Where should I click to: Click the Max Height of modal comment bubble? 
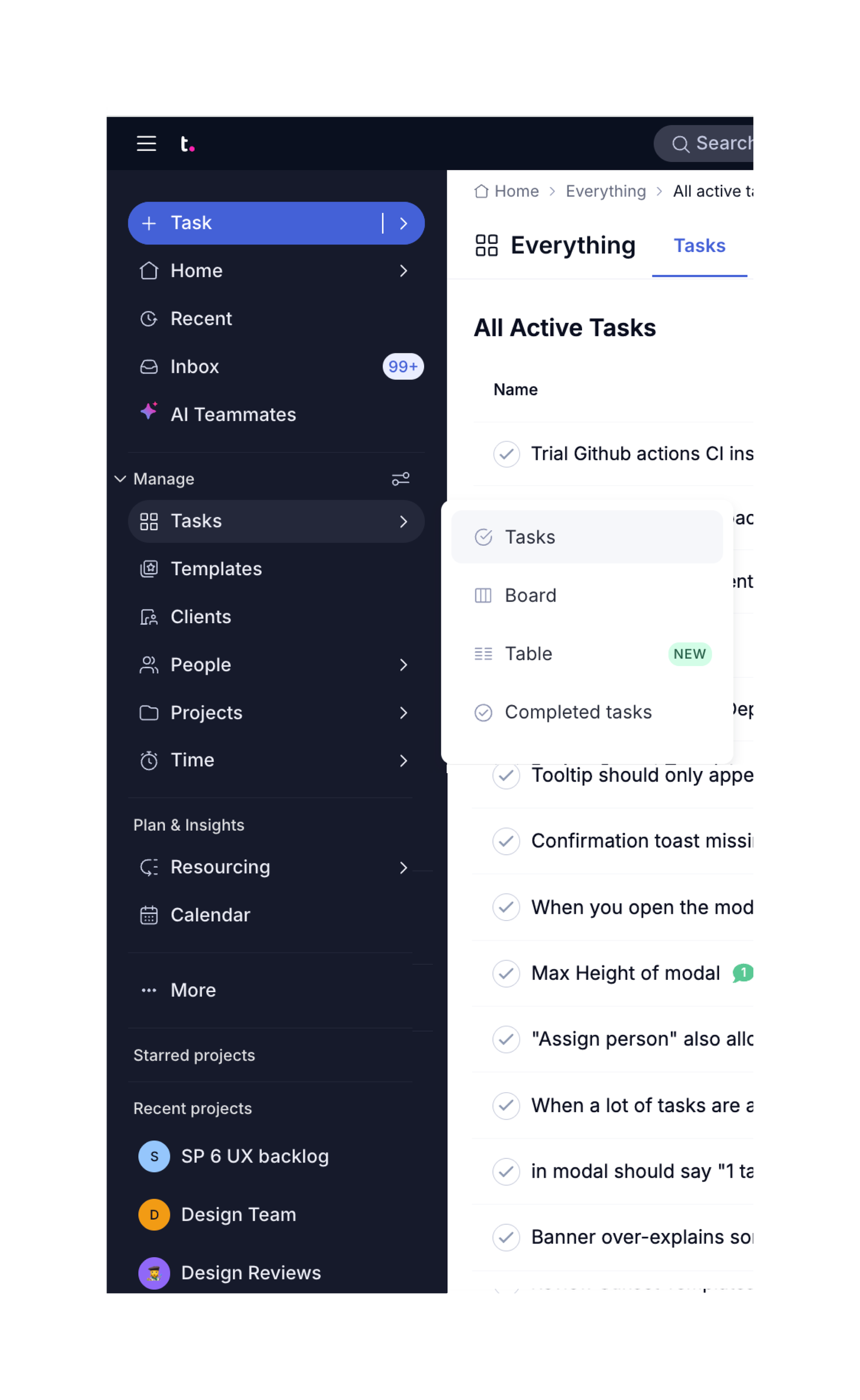[743, 973]
